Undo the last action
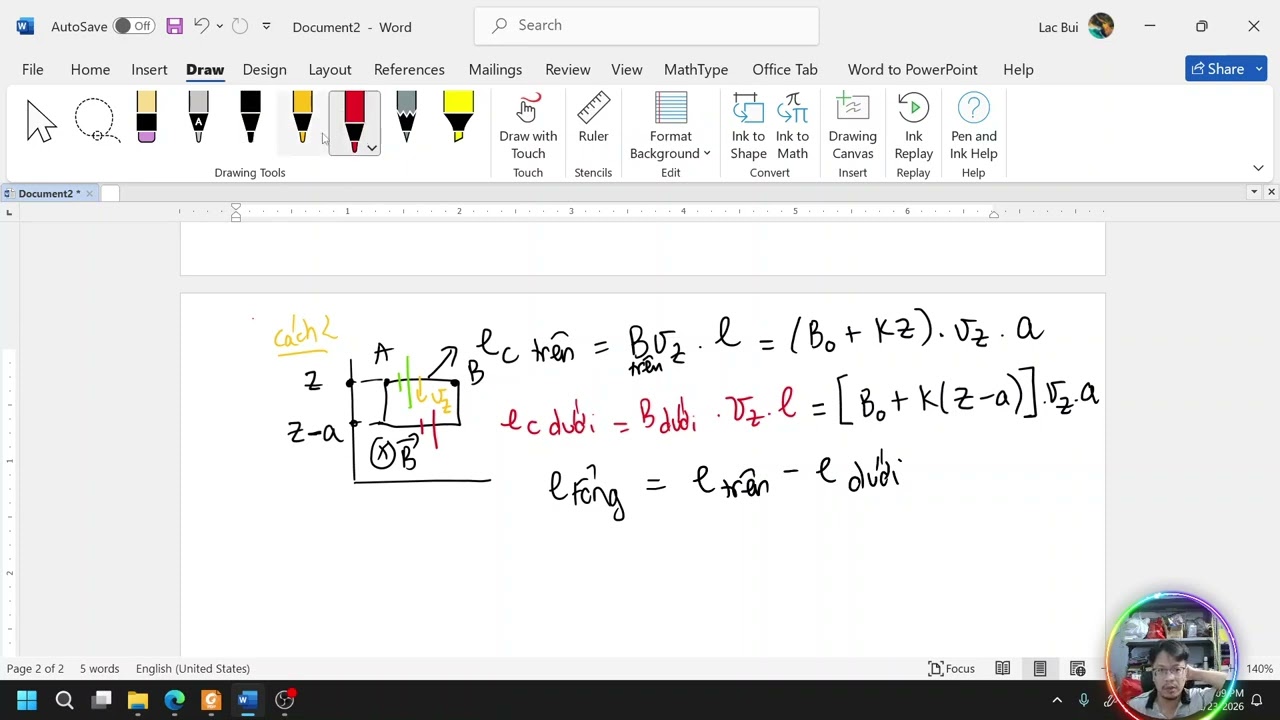Viewport: 1280px width, 720px height. coord(201,26)
